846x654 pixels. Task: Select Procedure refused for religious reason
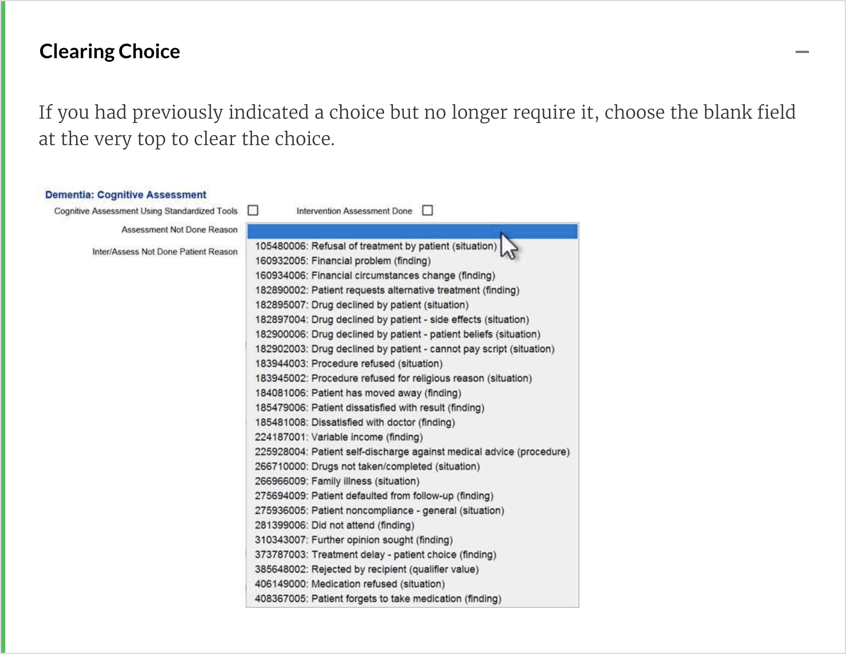[x=393, y=378]
